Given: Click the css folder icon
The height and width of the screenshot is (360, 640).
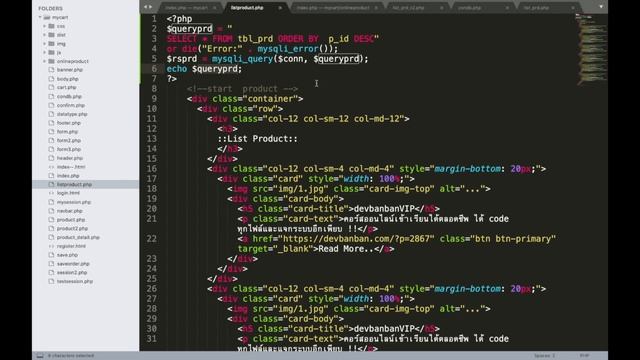Looking at the screenshot, I should (x=51, y=26).
